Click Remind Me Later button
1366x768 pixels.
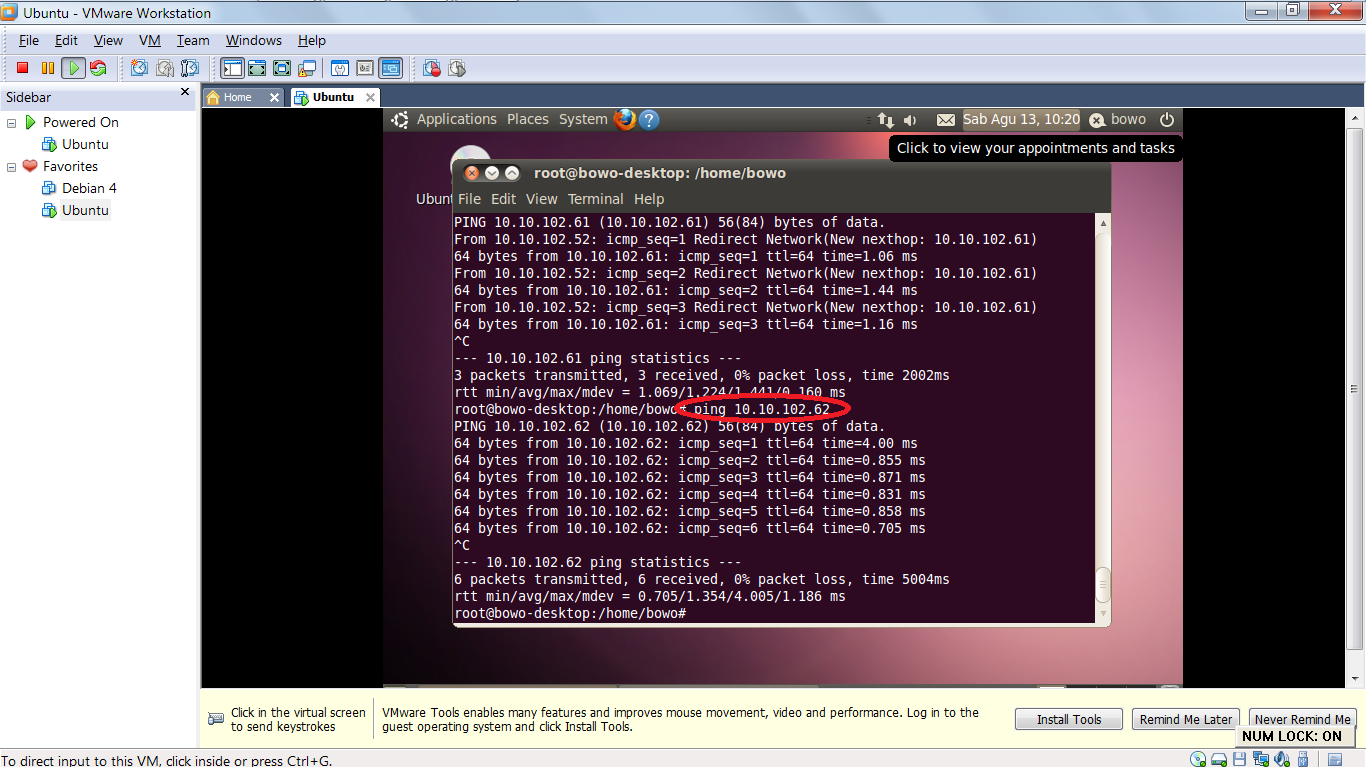1186,719
